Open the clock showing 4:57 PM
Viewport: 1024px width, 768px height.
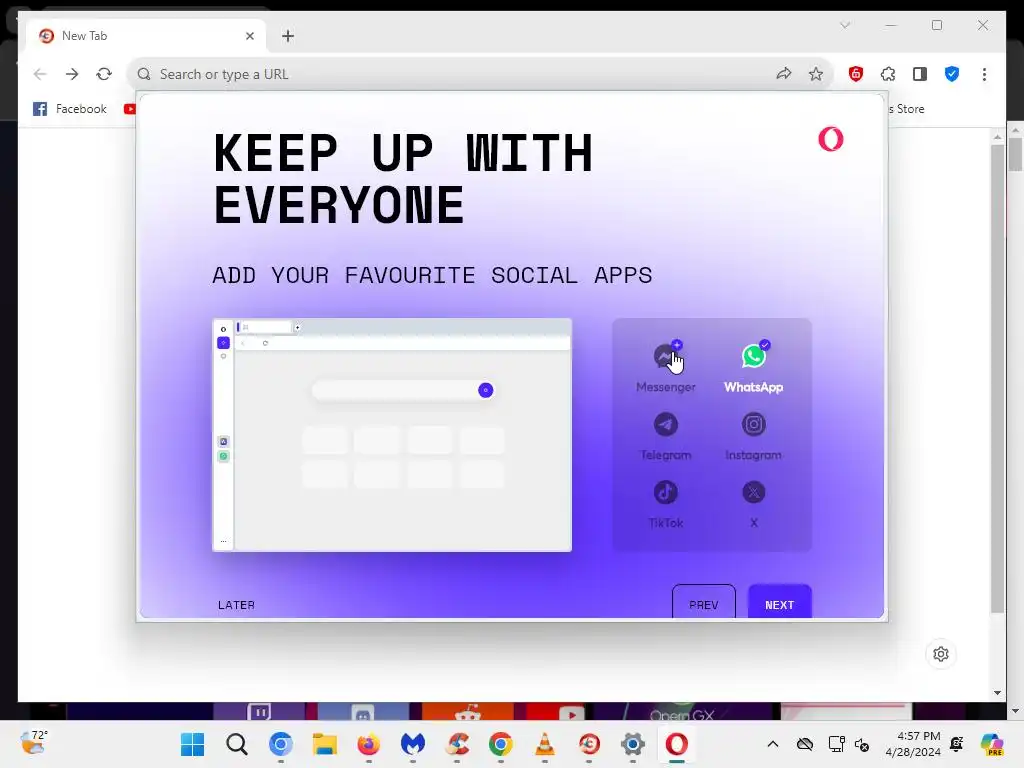[x=913, y=744]
